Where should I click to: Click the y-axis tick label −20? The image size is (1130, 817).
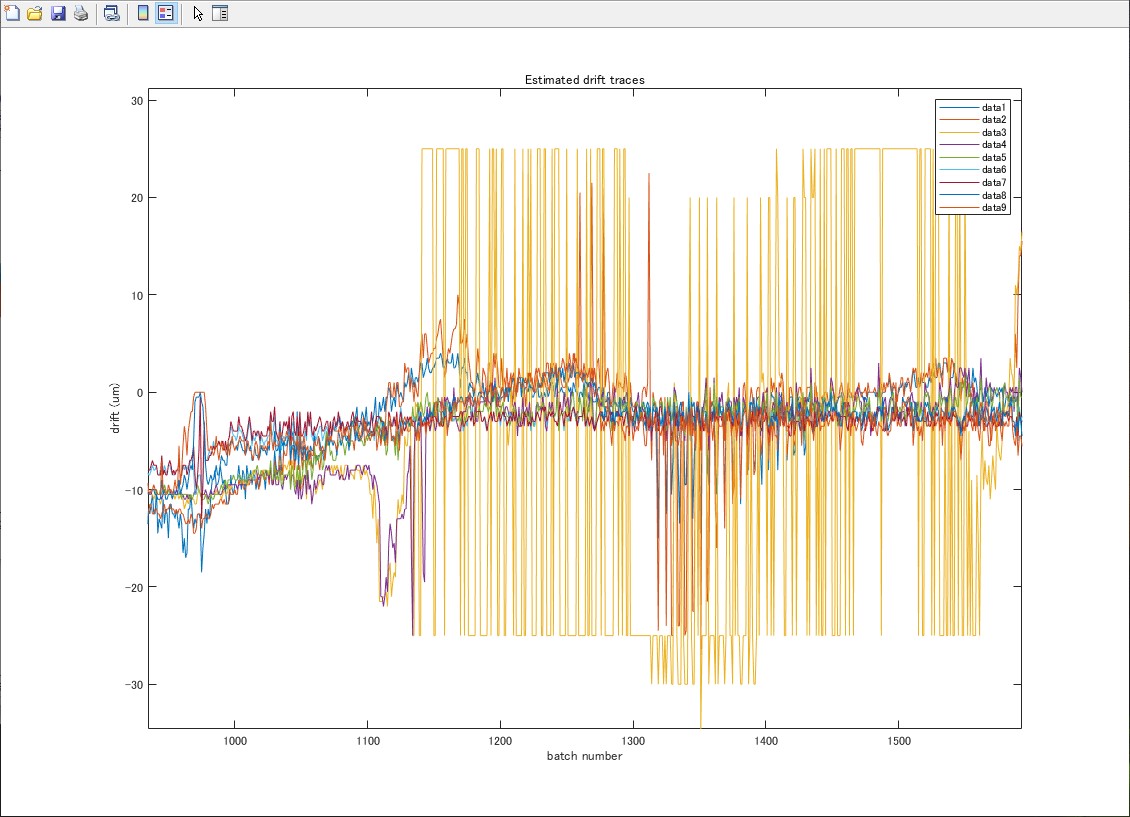[134, 588]
